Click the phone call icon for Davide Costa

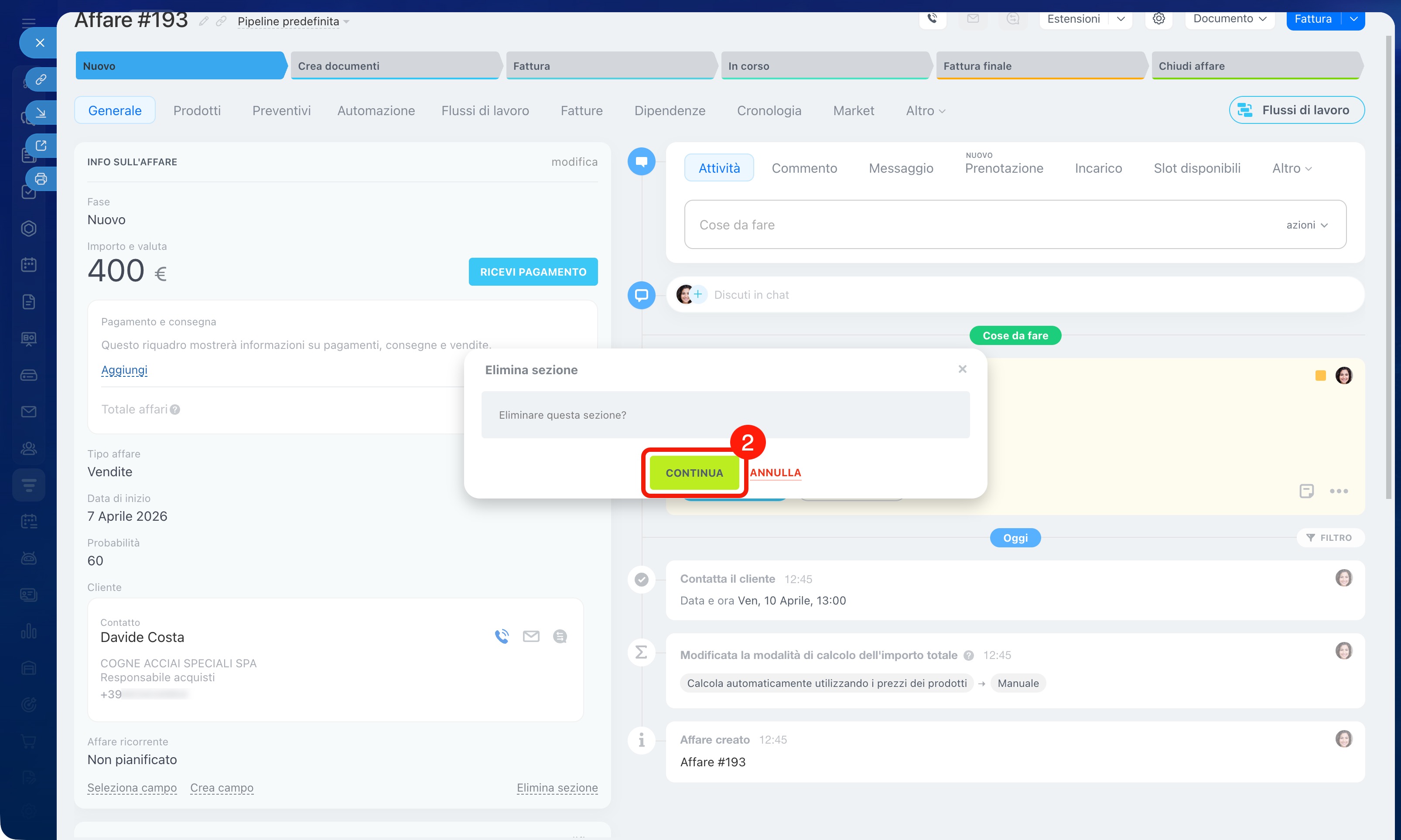coord(502,636)
